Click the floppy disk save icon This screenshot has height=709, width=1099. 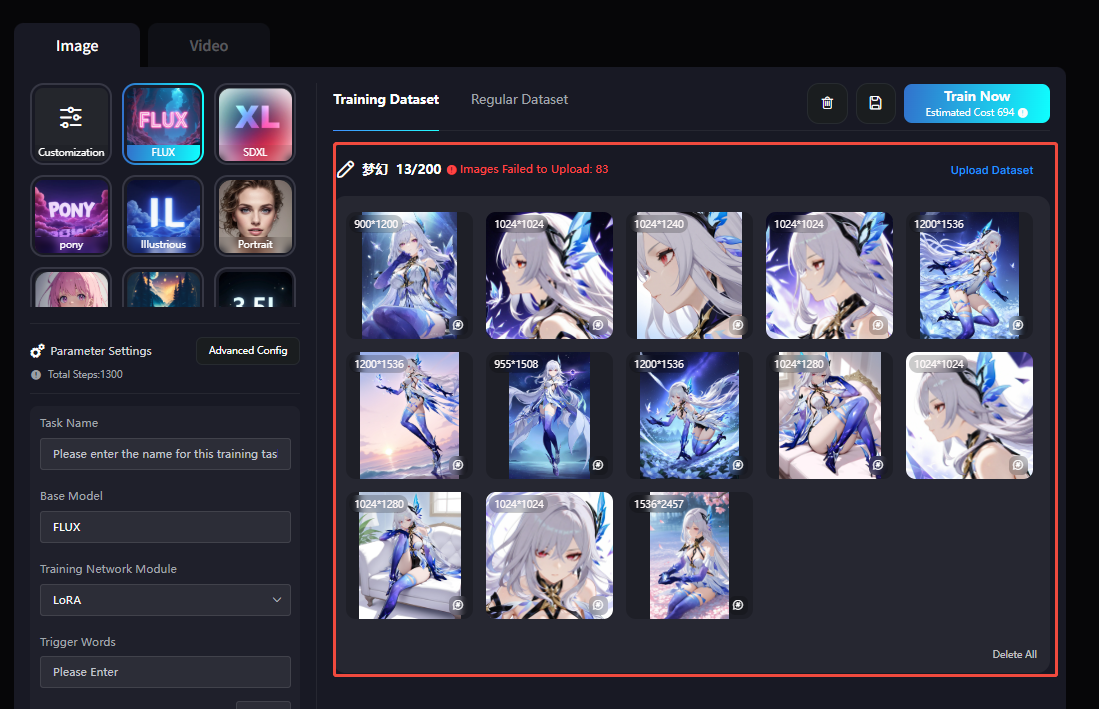click(x=875, y=104)
